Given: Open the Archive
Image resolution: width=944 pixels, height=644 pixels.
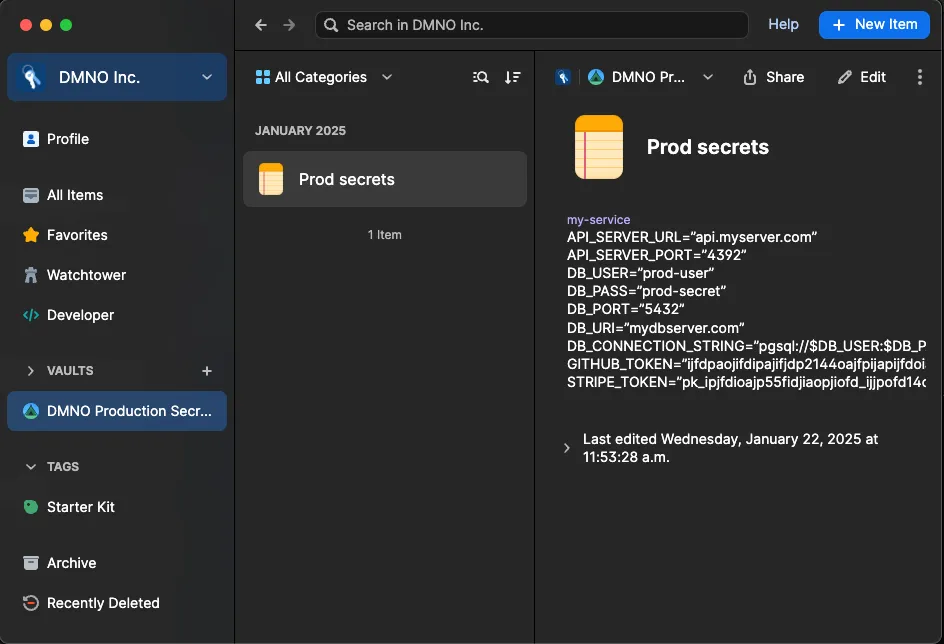Looking at the screenshot, I should pos(70,563).
